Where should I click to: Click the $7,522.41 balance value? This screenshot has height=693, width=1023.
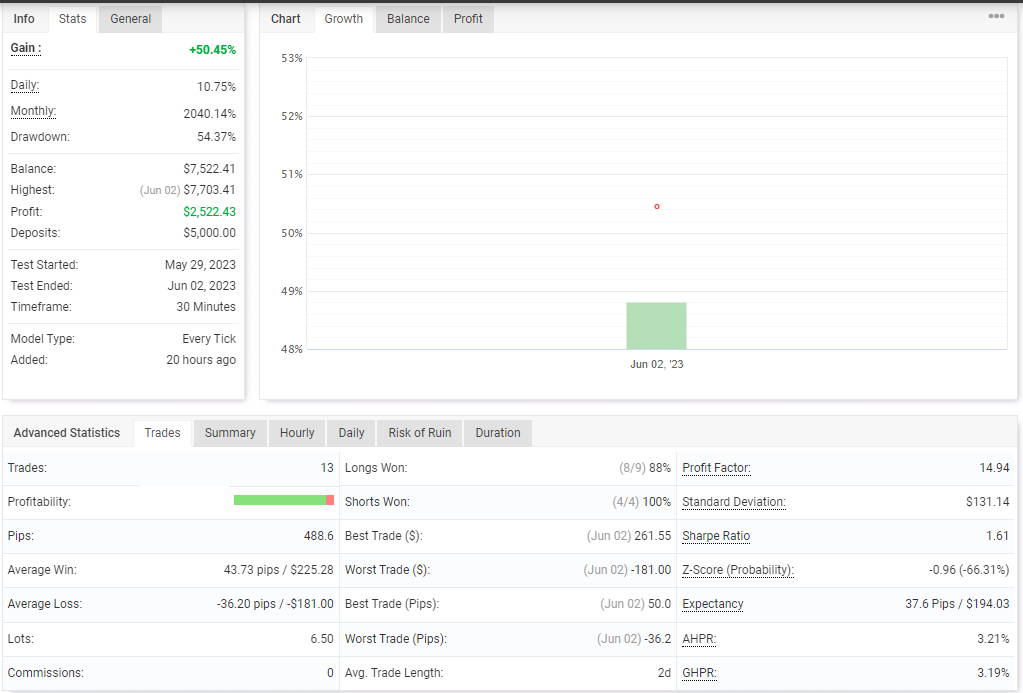[209, 168]
